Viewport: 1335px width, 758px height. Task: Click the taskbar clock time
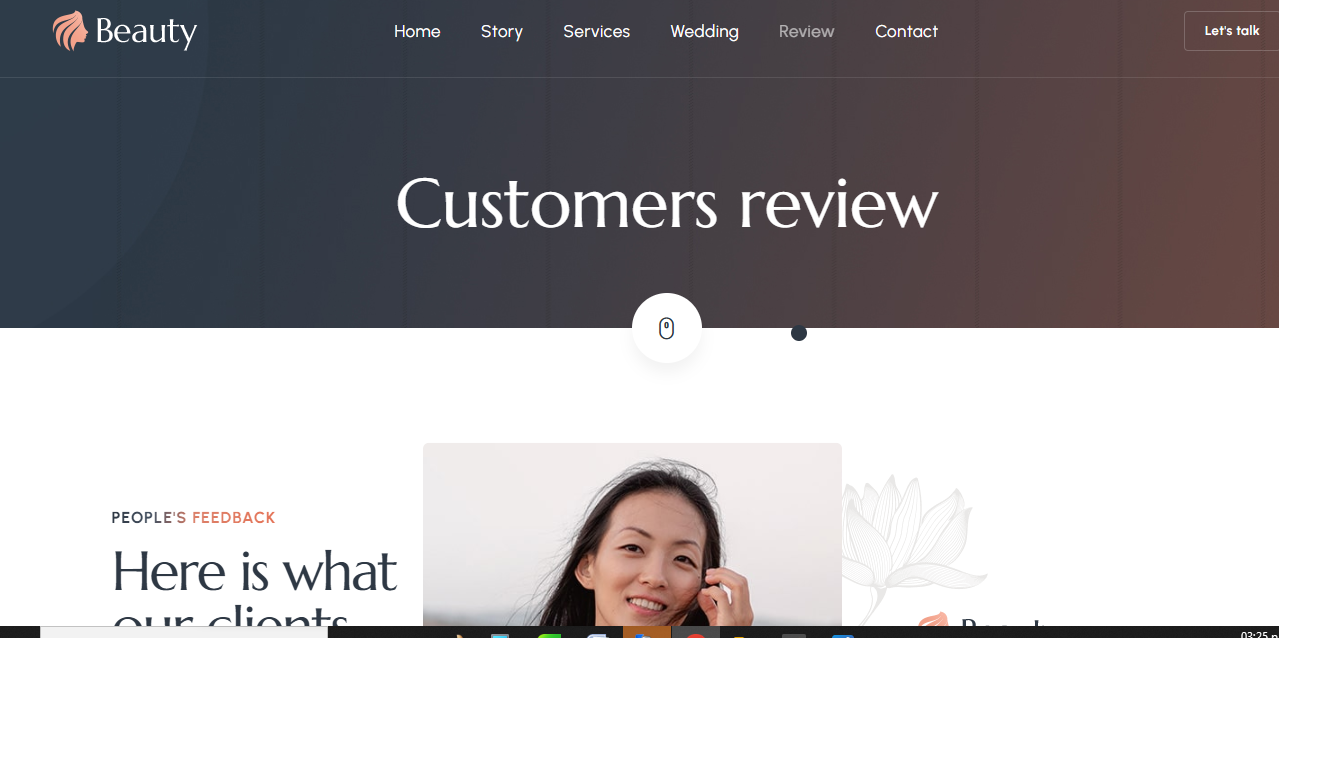click(x=1258, y=634)
